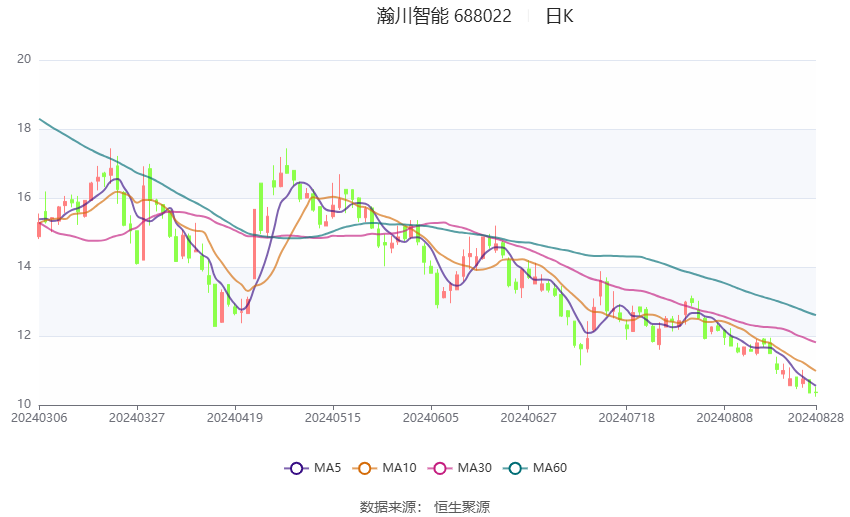Hide the MA10 line via its label

(x=399, y=468)
